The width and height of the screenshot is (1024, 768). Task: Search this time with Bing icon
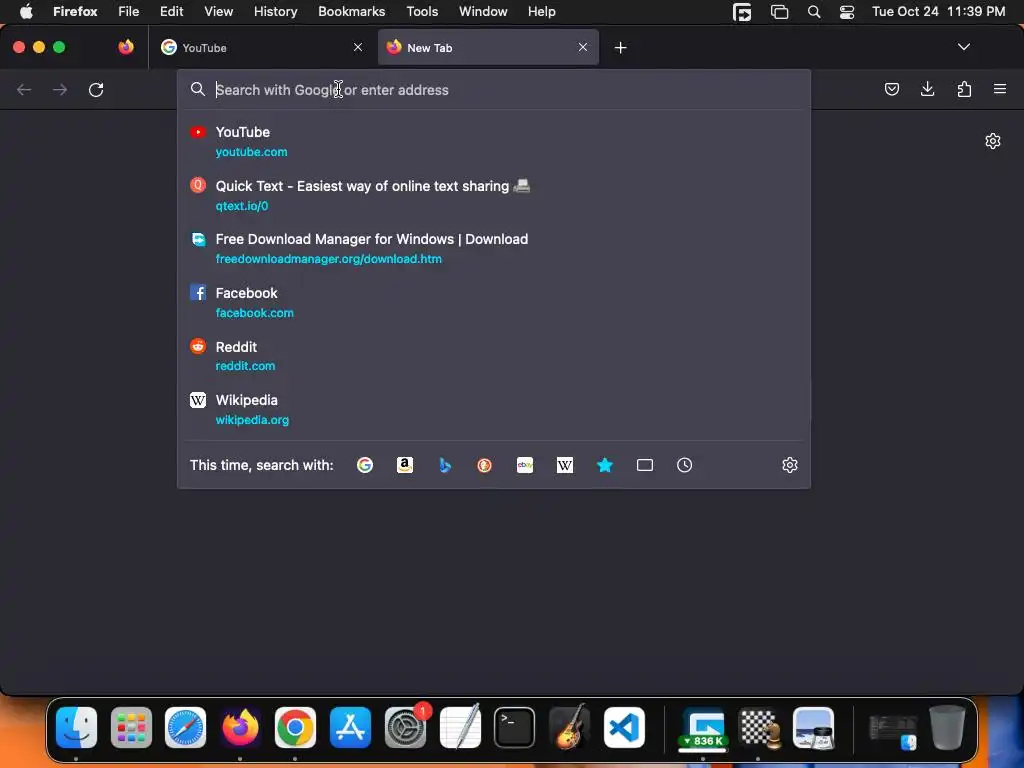click(445, 465)
